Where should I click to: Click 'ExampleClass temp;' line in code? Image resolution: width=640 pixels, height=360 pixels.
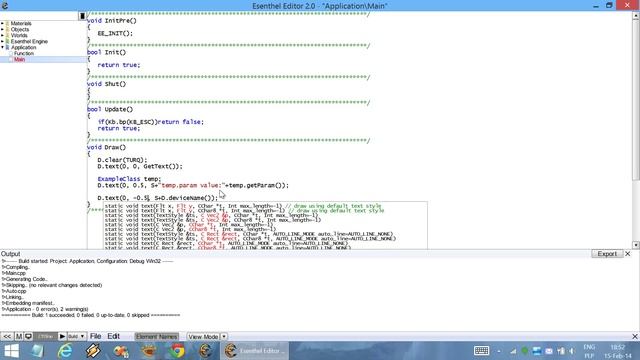129,179
